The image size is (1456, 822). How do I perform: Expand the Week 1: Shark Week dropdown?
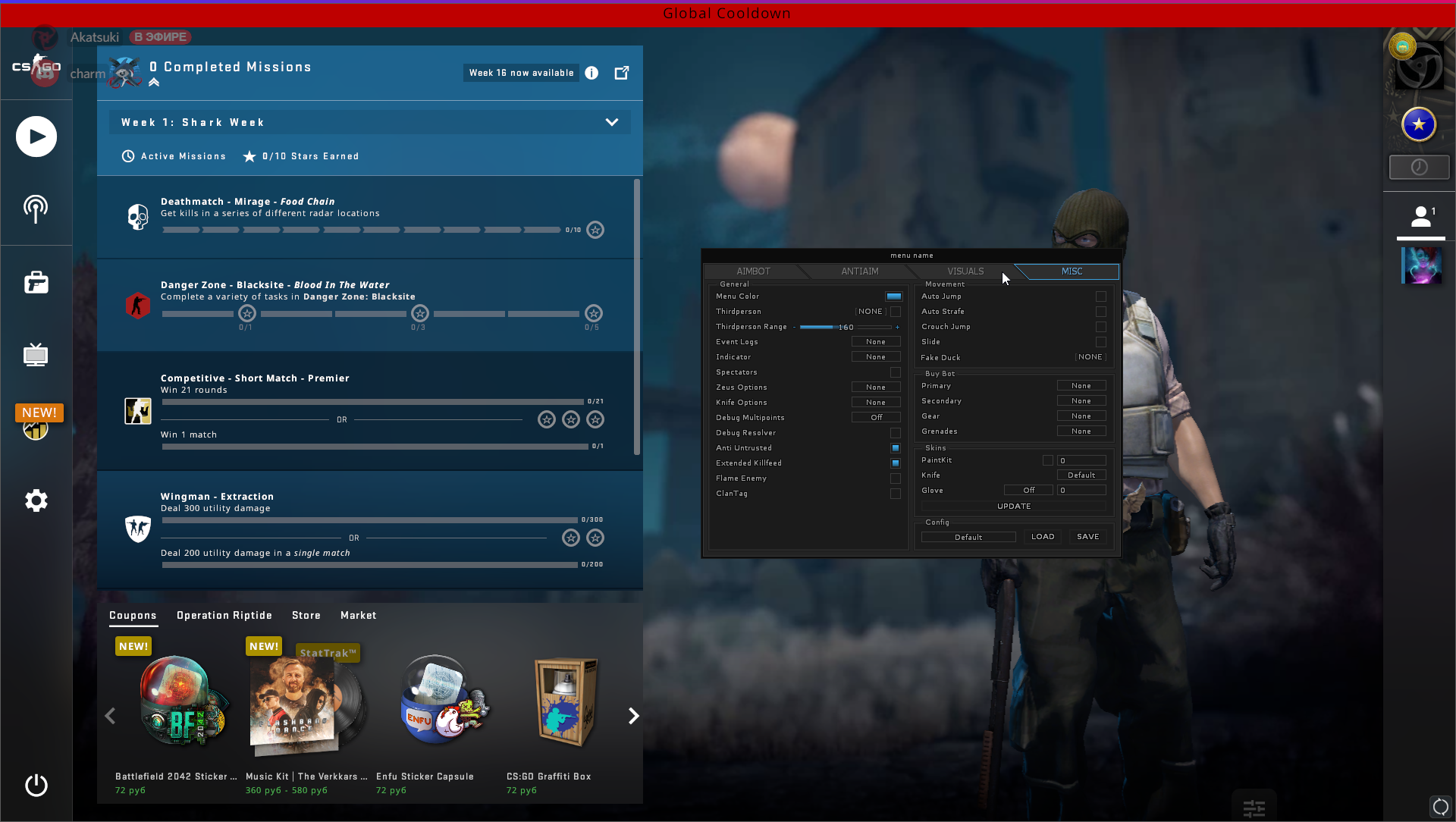tap(611, 122)
